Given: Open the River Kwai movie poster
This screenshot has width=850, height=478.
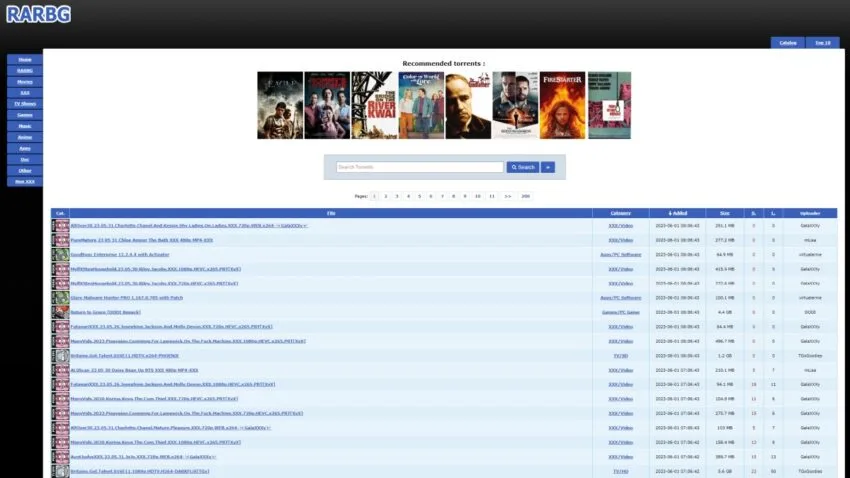Looking at the screenshot, I should pos(374,105).
